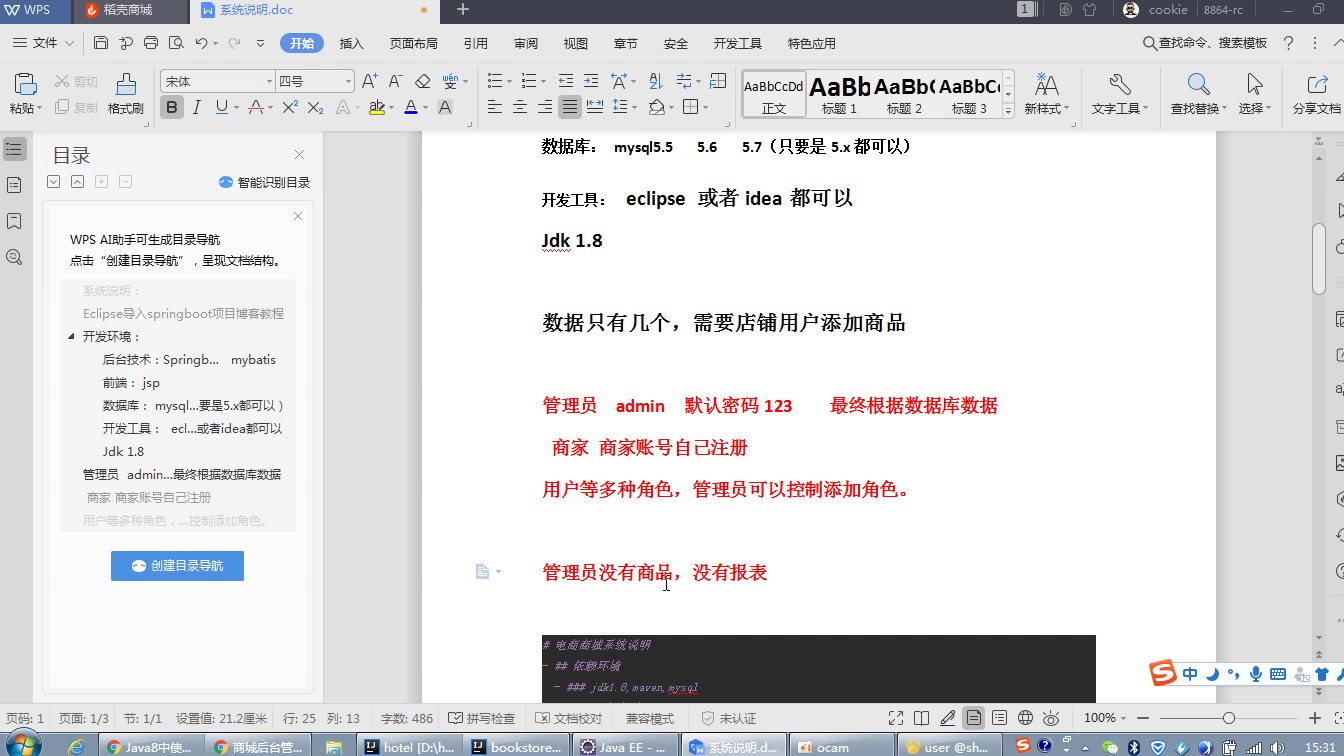Click the Paste (粘贴) icon
Screen dimensions: 1344x756
(25, 84)
